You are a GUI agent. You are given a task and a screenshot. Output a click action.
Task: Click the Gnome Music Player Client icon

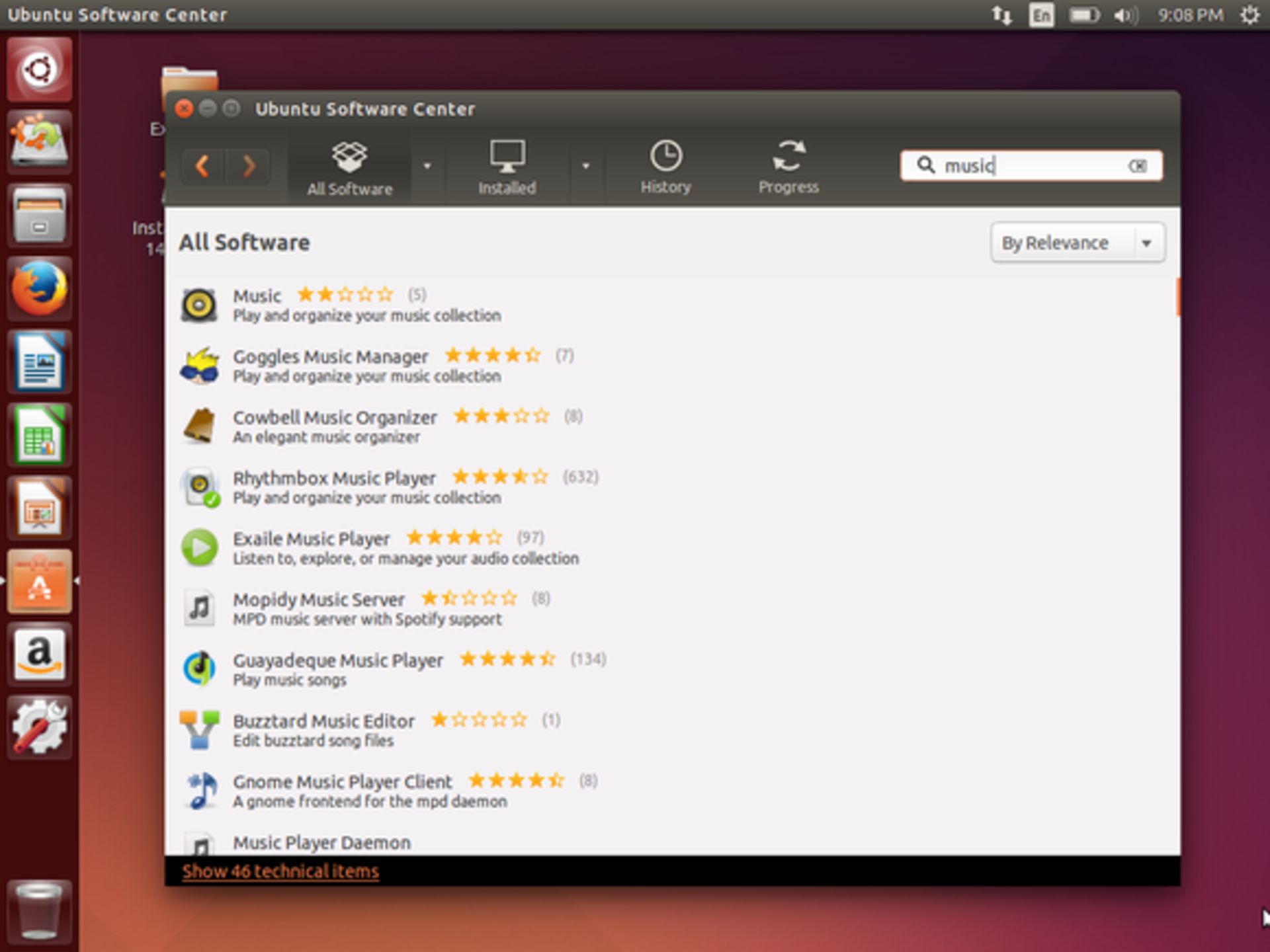201,790
